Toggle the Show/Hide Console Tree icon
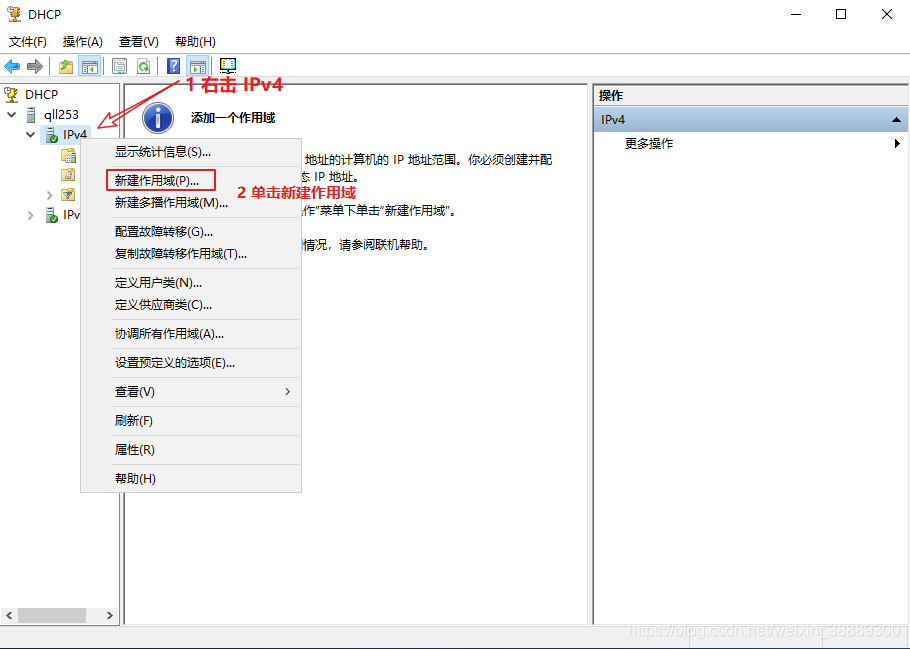Image resolution: width=910 pixels, height=649 pixels. [90, 67]
